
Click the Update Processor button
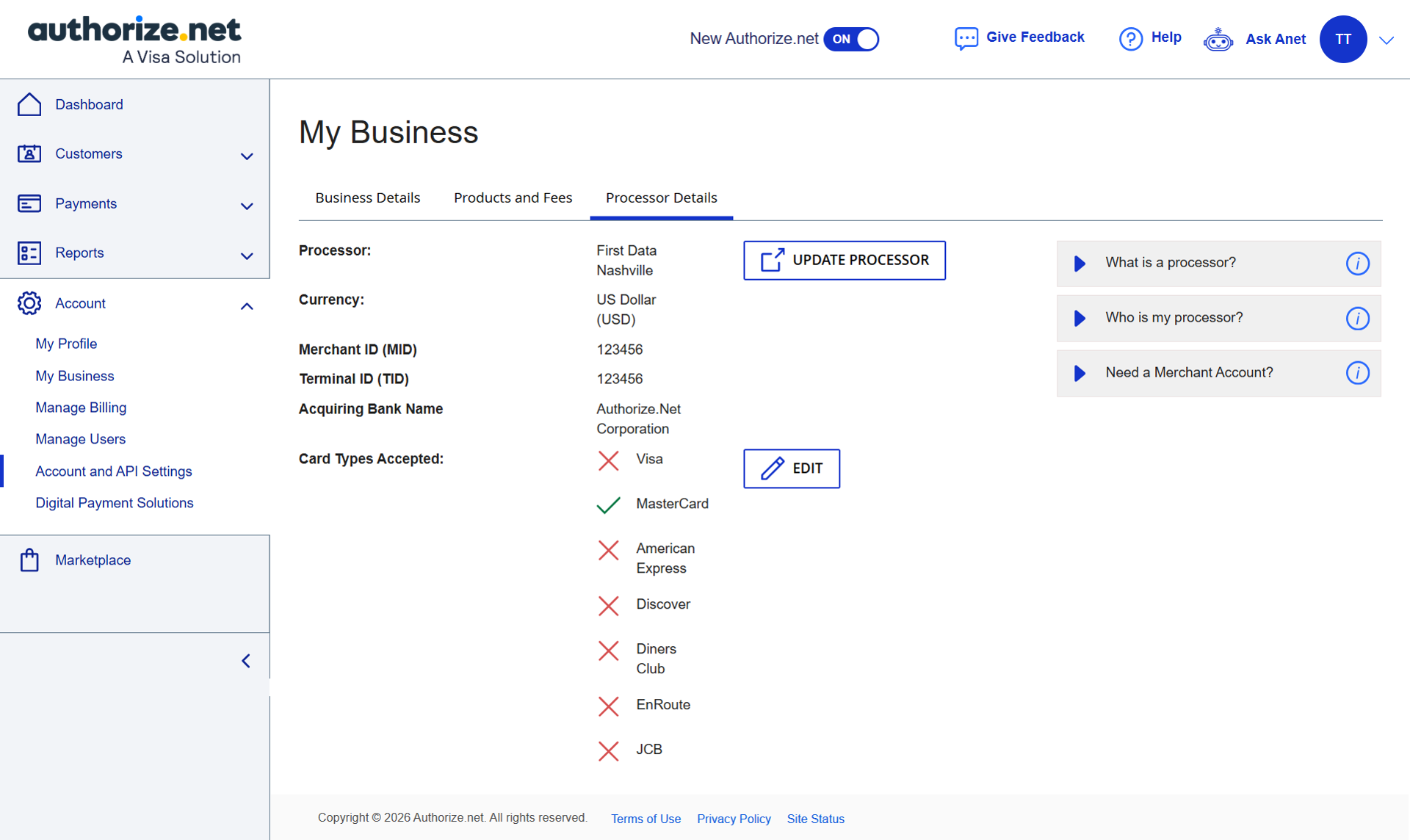(845, 261)
